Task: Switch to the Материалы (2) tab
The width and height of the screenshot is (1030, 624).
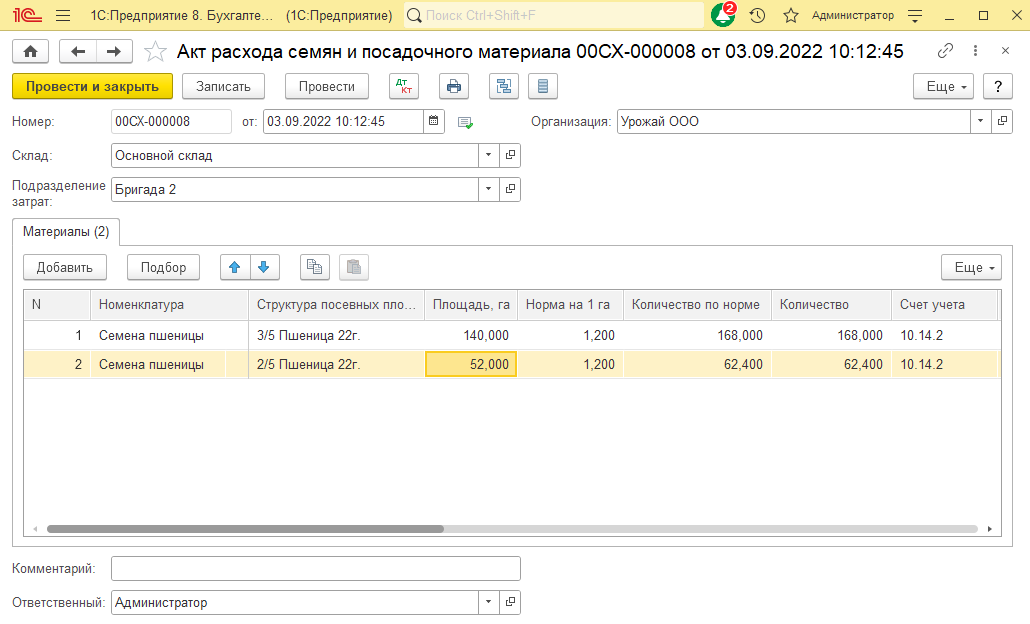Action: [66, 232]
